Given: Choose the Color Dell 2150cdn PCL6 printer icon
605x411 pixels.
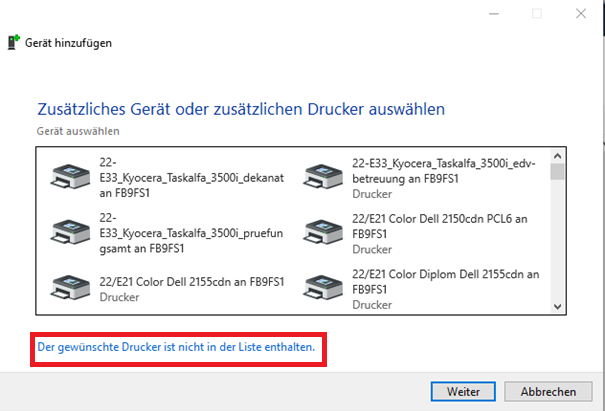Looking at the screenshot, I should point(323,232).
